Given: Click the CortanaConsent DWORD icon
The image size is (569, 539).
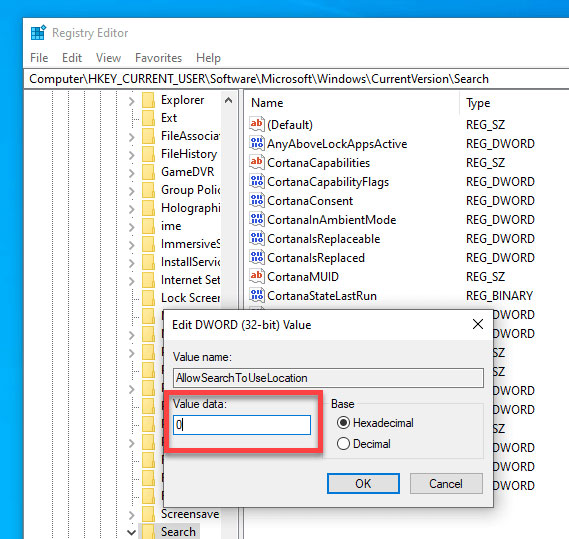Looking at the screenshot, I should point(257,200).
